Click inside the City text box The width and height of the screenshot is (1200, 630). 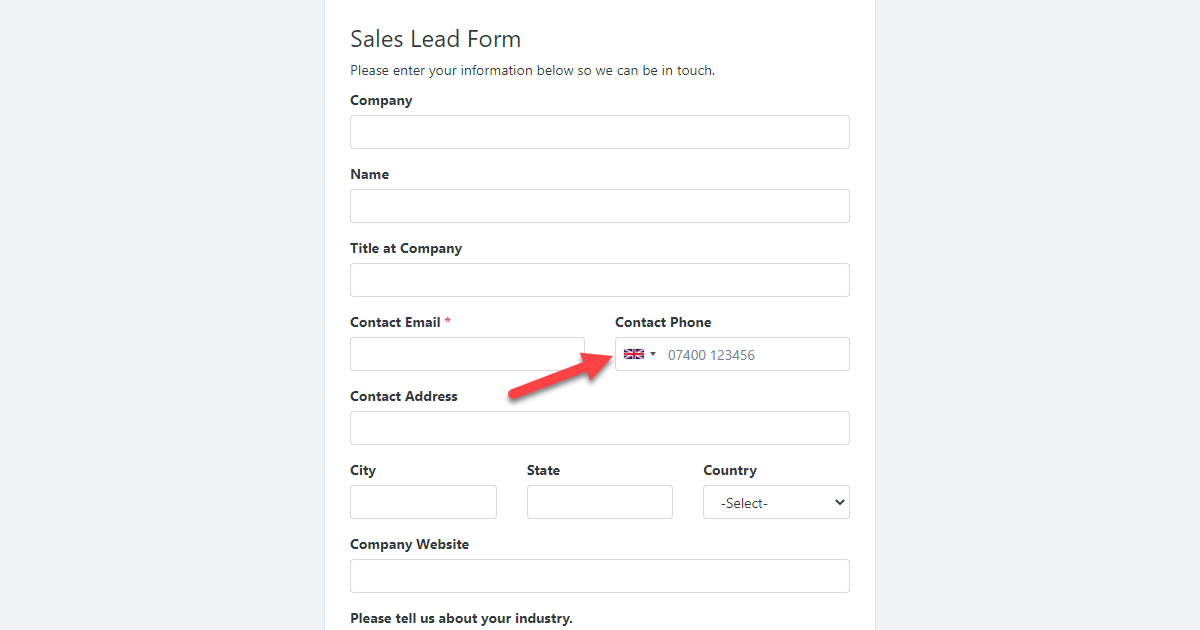(x=423, y=502)
